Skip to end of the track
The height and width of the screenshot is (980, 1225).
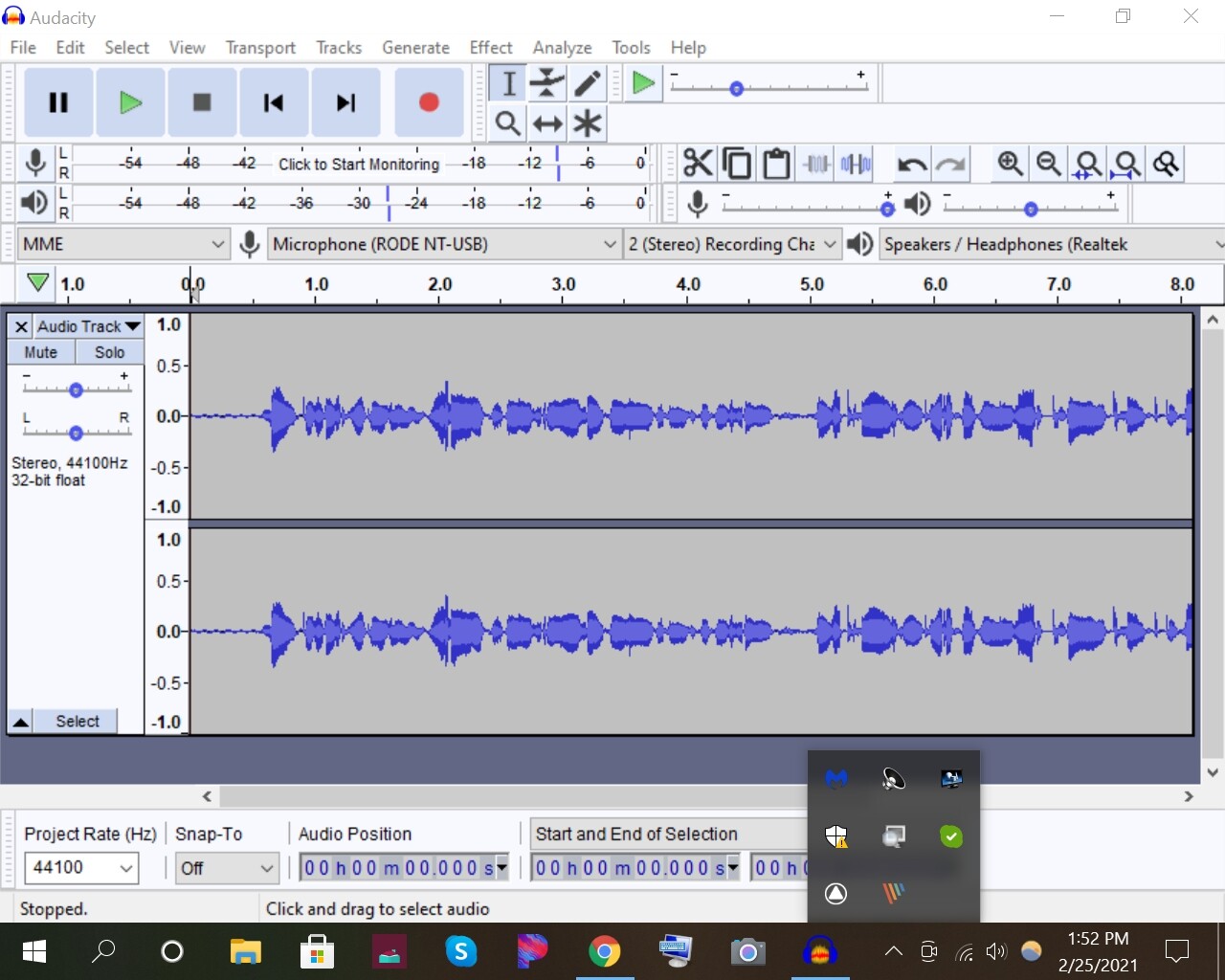(345, 102)
